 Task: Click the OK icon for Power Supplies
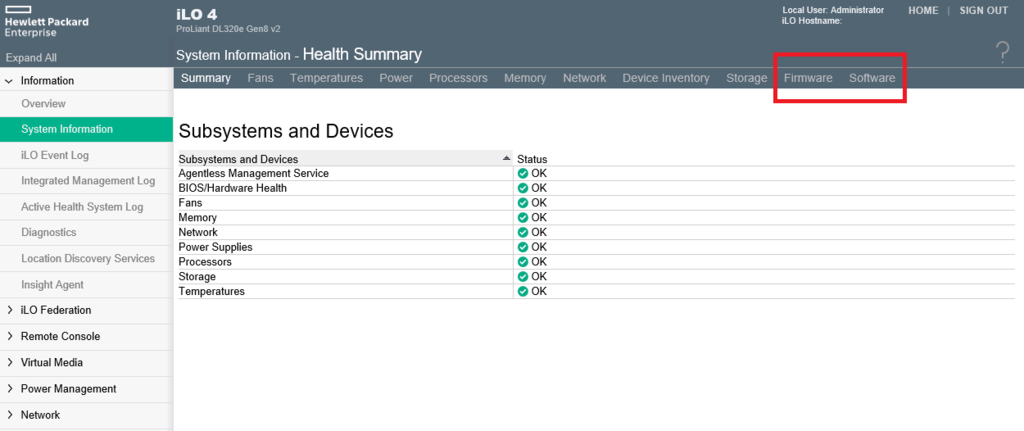tap(522, 247)
